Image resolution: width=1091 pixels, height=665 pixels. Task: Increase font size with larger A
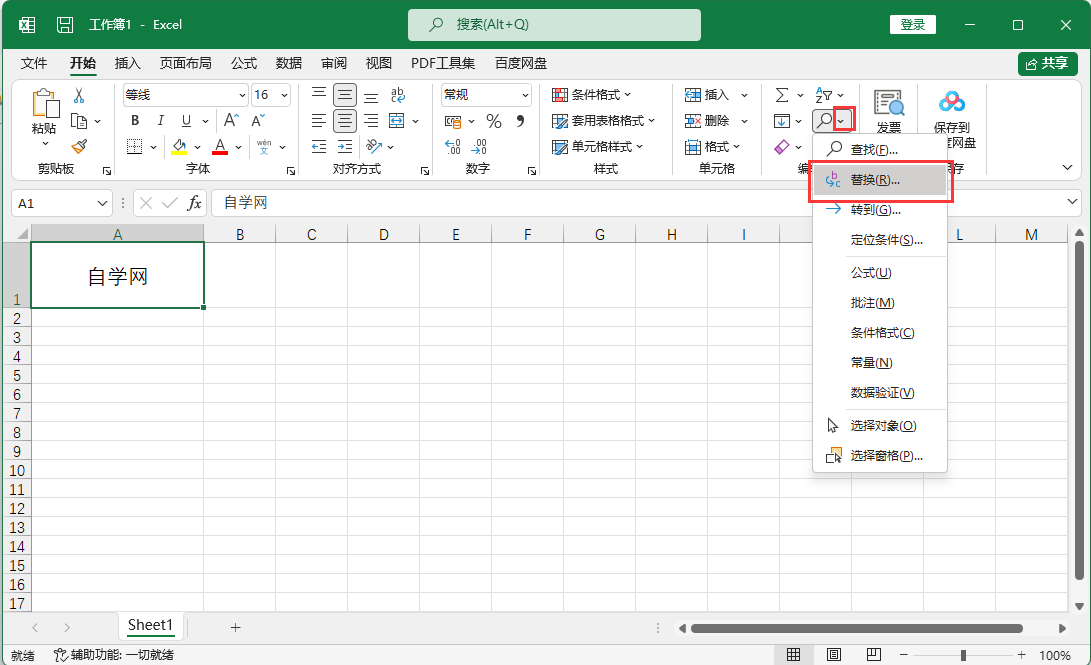231,120
